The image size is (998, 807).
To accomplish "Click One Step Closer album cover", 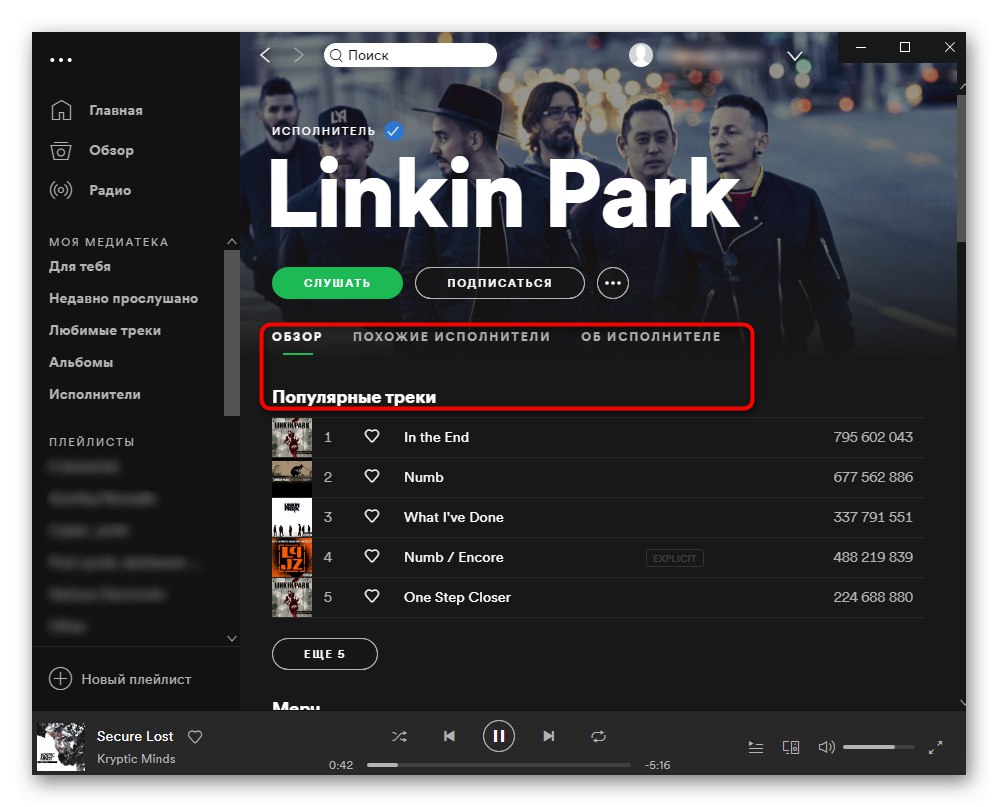I will (x=292, y=597).
